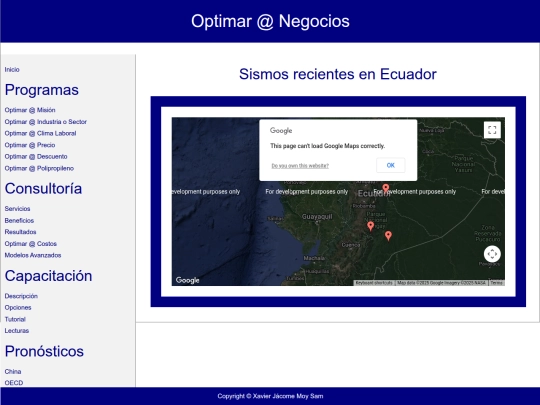This screenshot has width=540, height=405.
Task: Open Optimar @ Precio program
Action: pyautogui.click(x=30, y=145)
